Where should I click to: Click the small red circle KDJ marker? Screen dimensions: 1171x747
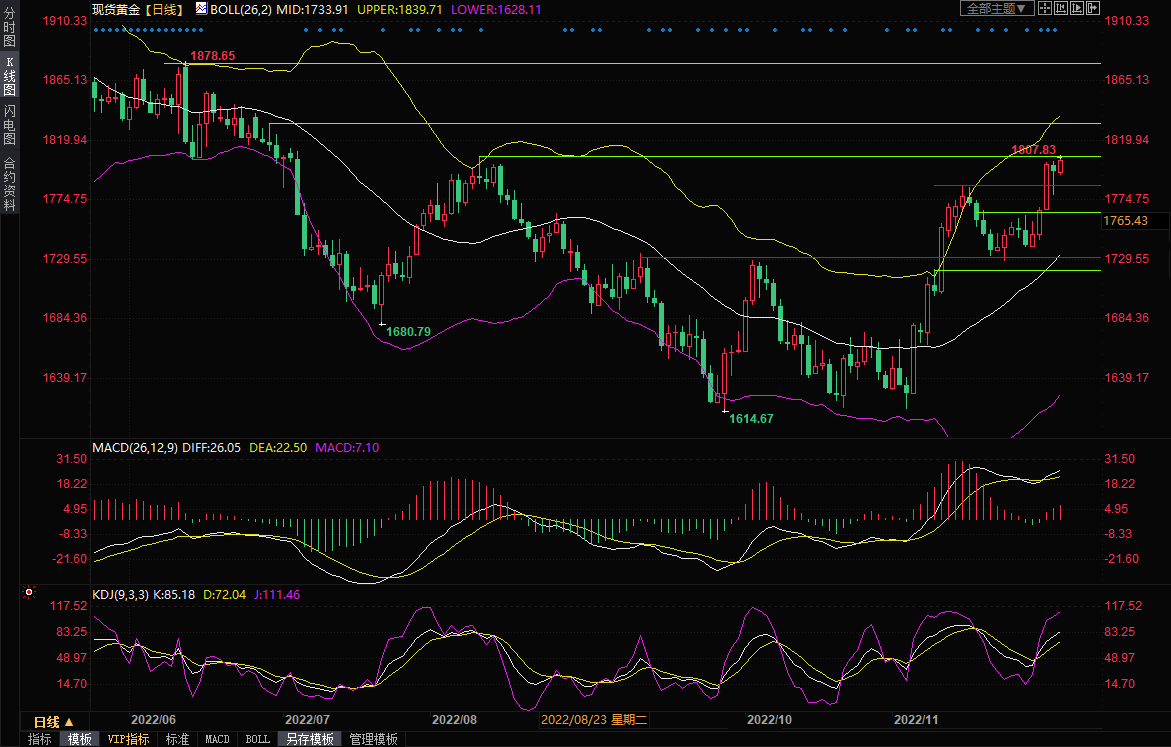(28, 592)
